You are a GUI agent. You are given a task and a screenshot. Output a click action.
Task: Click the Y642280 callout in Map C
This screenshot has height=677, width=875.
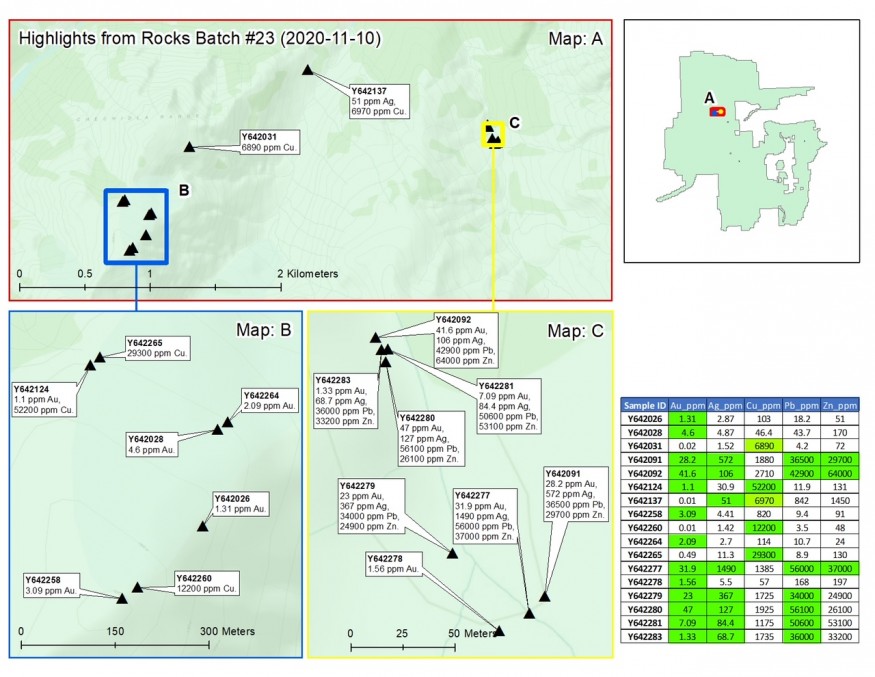point(431,438)
